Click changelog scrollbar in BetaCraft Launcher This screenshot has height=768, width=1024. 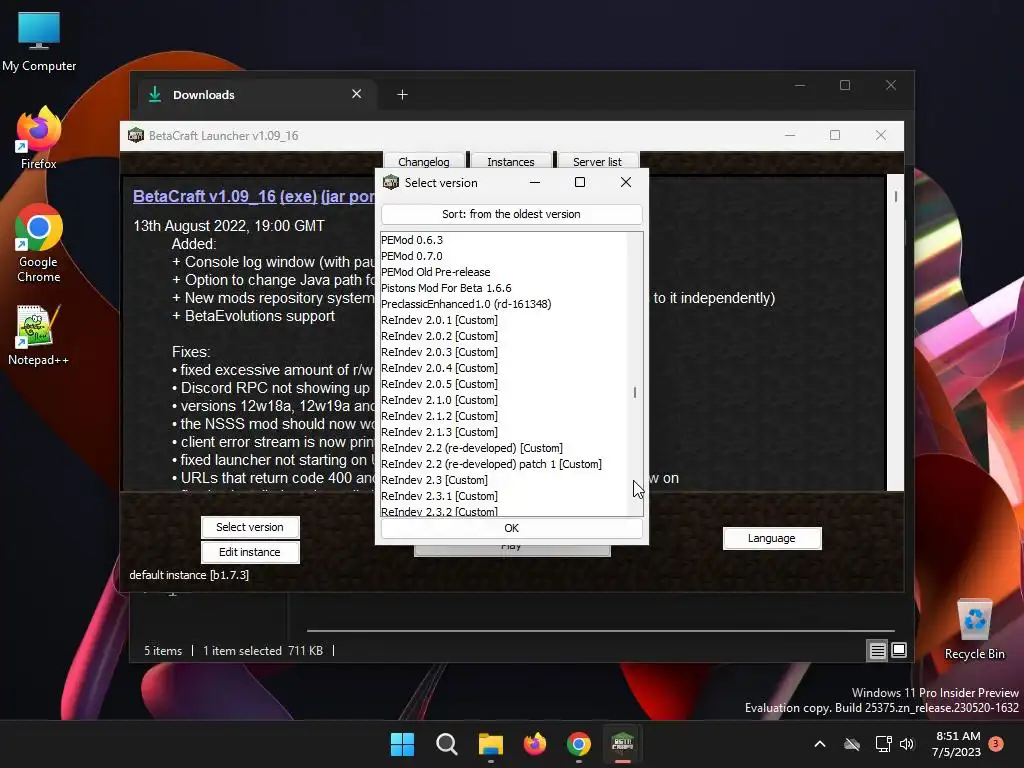895,196
